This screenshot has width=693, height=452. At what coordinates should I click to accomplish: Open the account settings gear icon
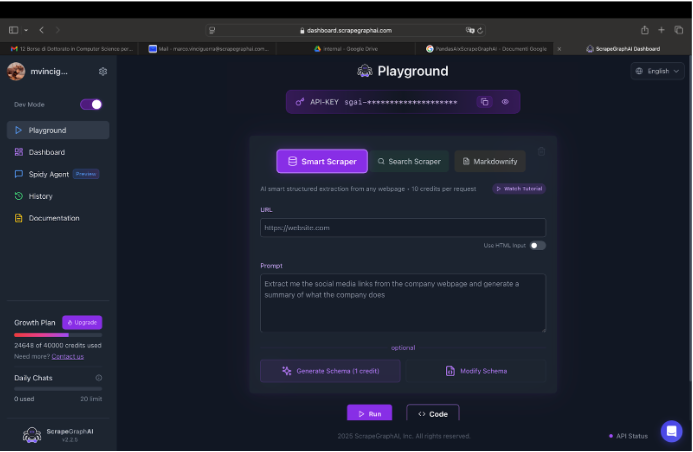point(103,72)
